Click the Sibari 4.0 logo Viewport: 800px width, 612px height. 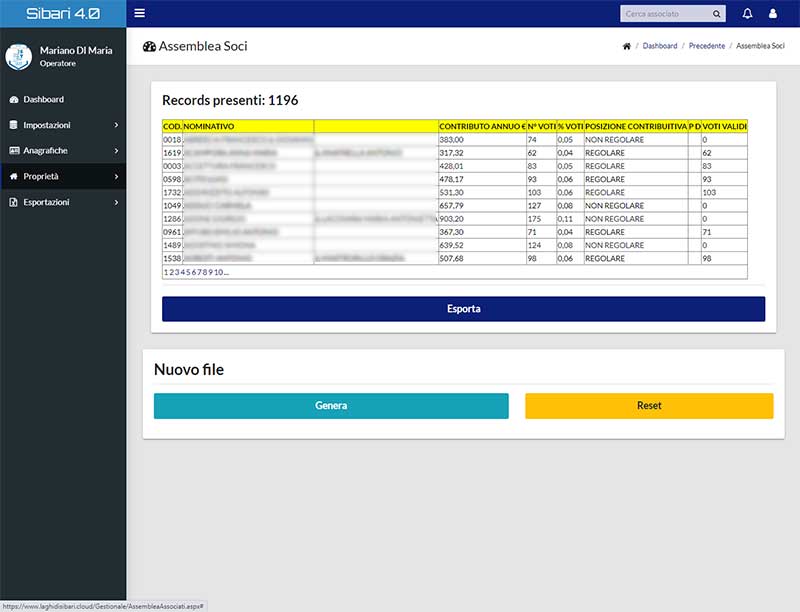tap(63, 13)
